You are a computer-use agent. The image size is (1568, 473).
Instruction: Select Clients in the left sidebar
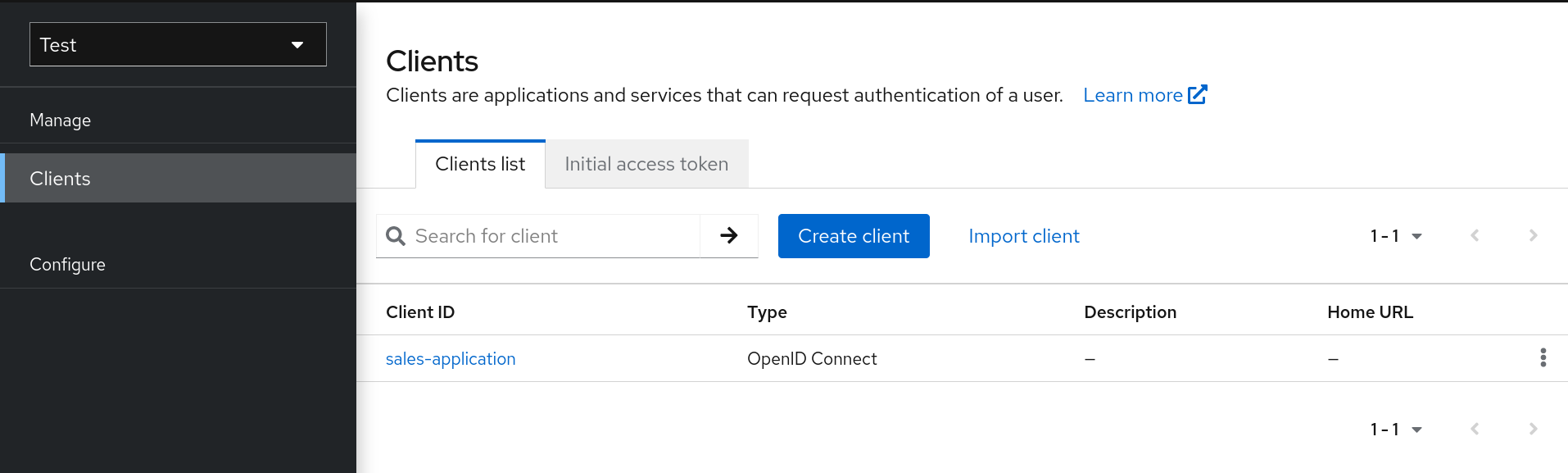pos(61,179)
